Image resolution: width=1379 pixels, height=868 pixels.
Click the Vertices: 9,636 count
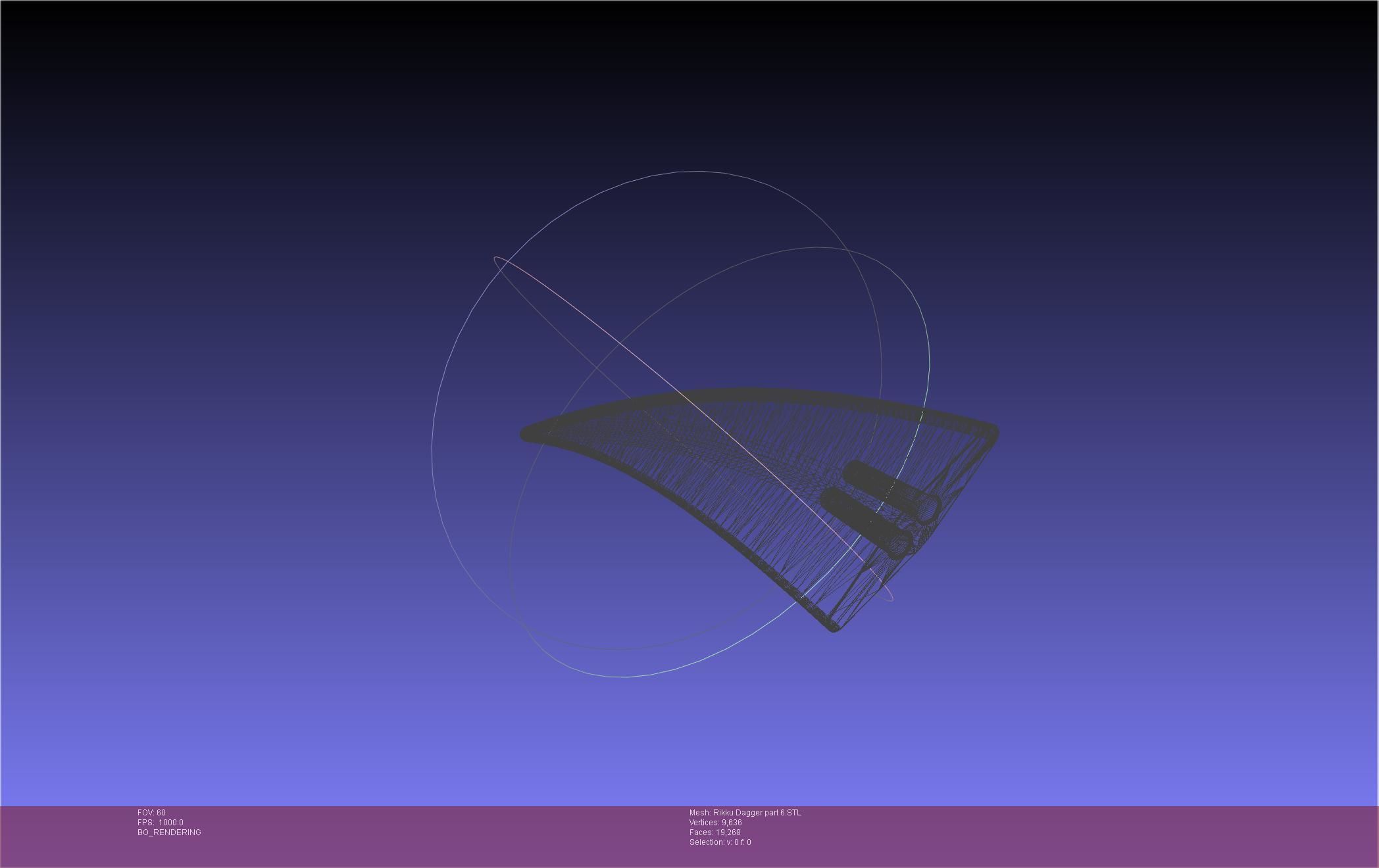[716, 823]
